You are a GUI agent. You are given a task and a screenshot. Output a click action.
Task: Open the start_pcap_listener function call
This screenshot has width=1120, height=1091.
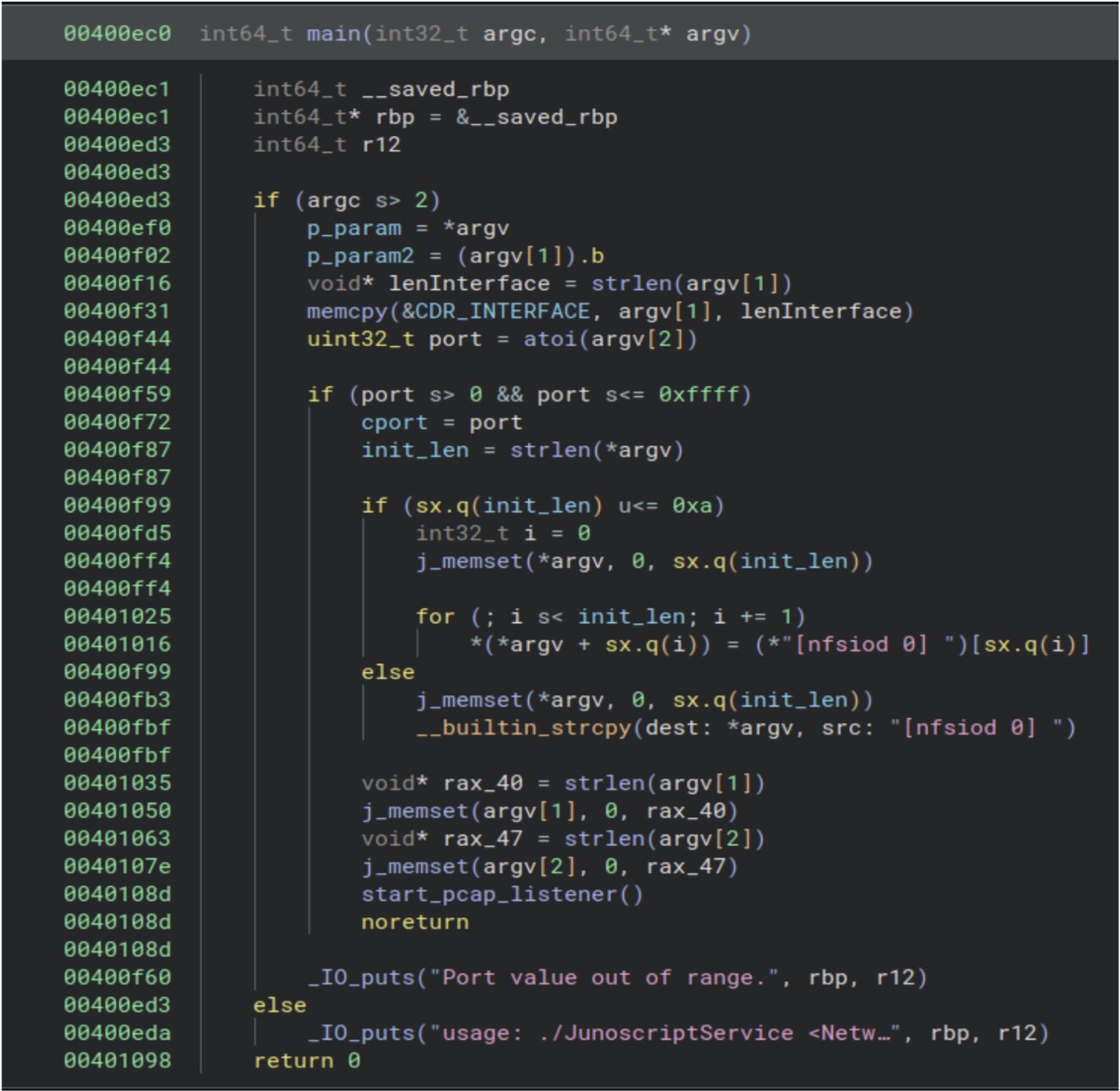pyautogui.click(x=489, y=894)
